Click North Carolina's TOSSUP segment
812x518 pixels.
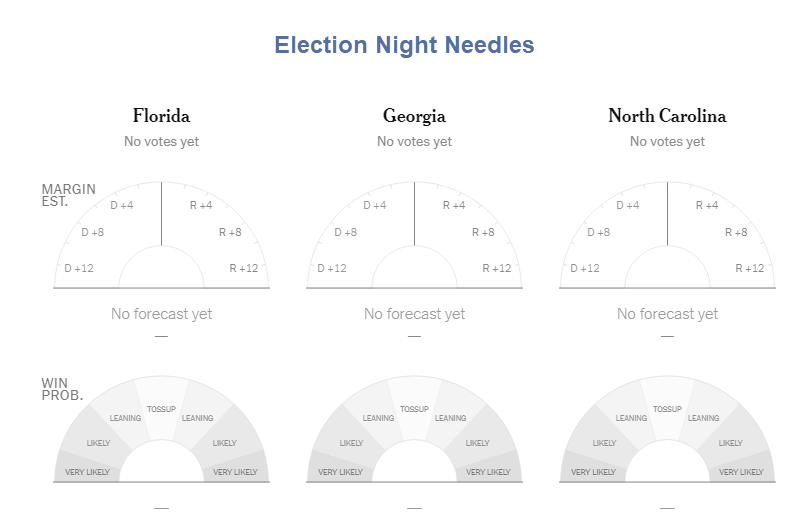tap(667, 409)
